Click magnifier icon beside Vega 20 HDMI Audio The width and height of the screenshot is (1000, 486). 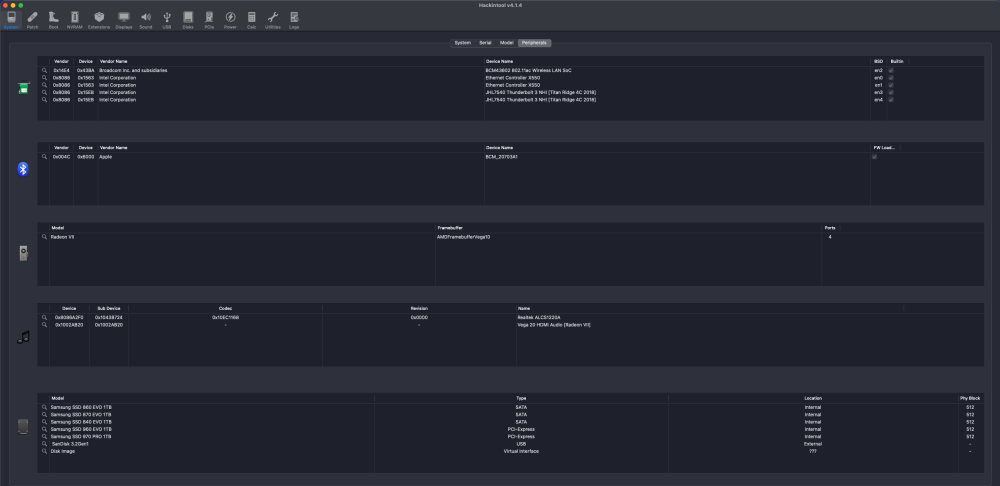[x=45, y=325]
